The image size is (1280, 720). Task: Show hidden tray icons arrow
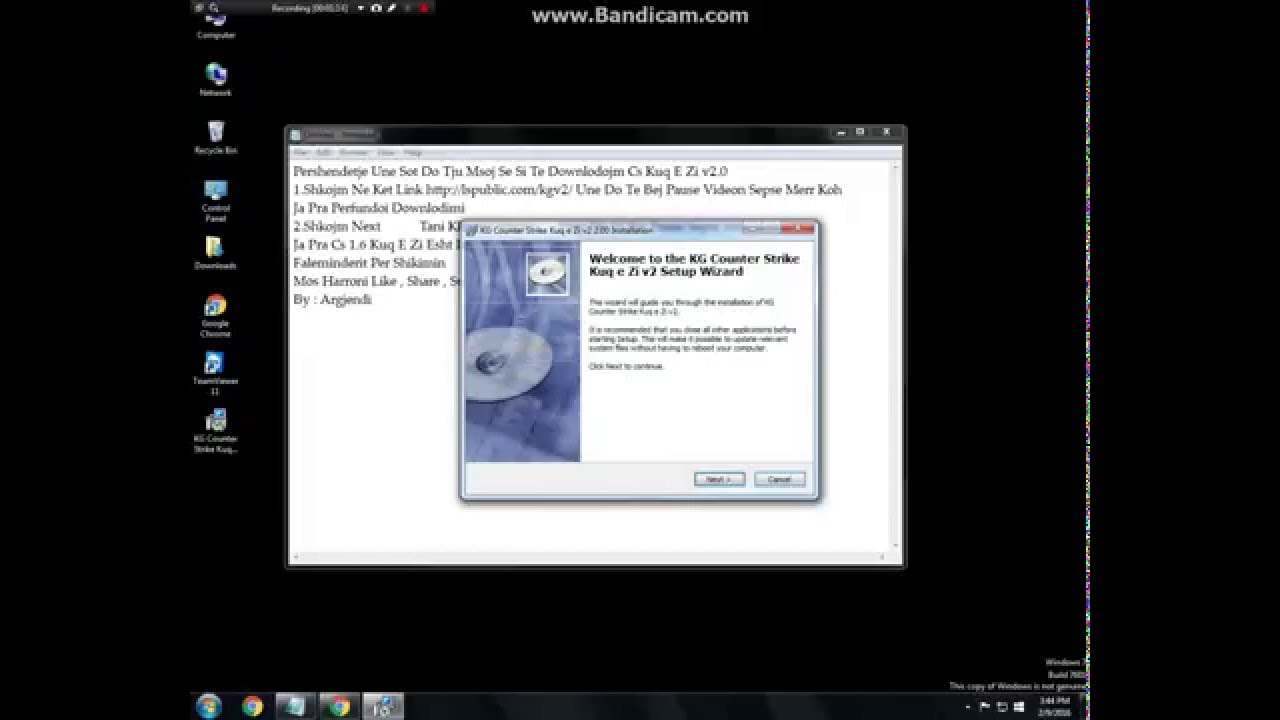pyautogui.click(x=970, y=707)
